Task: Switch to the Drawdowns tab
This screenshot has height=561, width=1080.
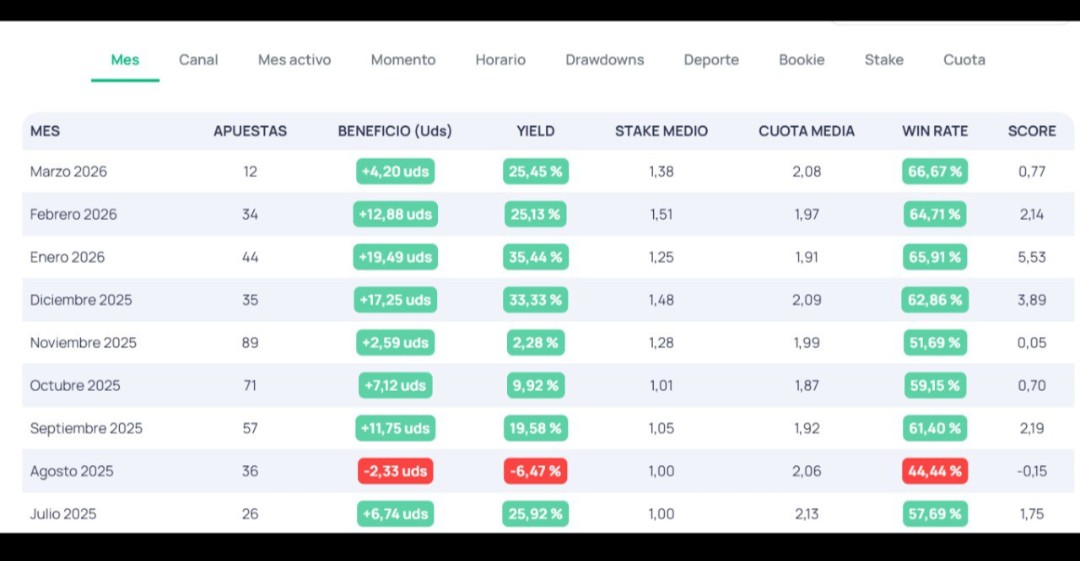Action: [605, 60]
